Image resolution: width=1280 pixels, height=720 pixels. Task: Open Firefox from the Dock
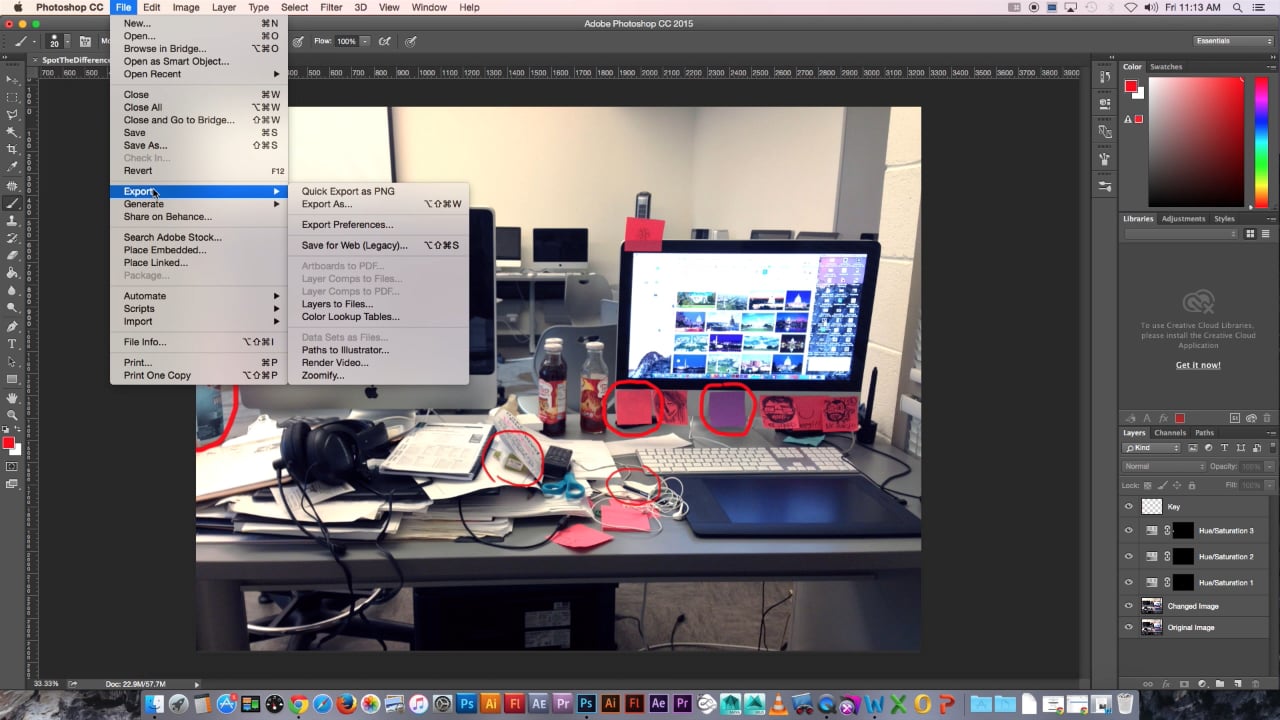347,704
